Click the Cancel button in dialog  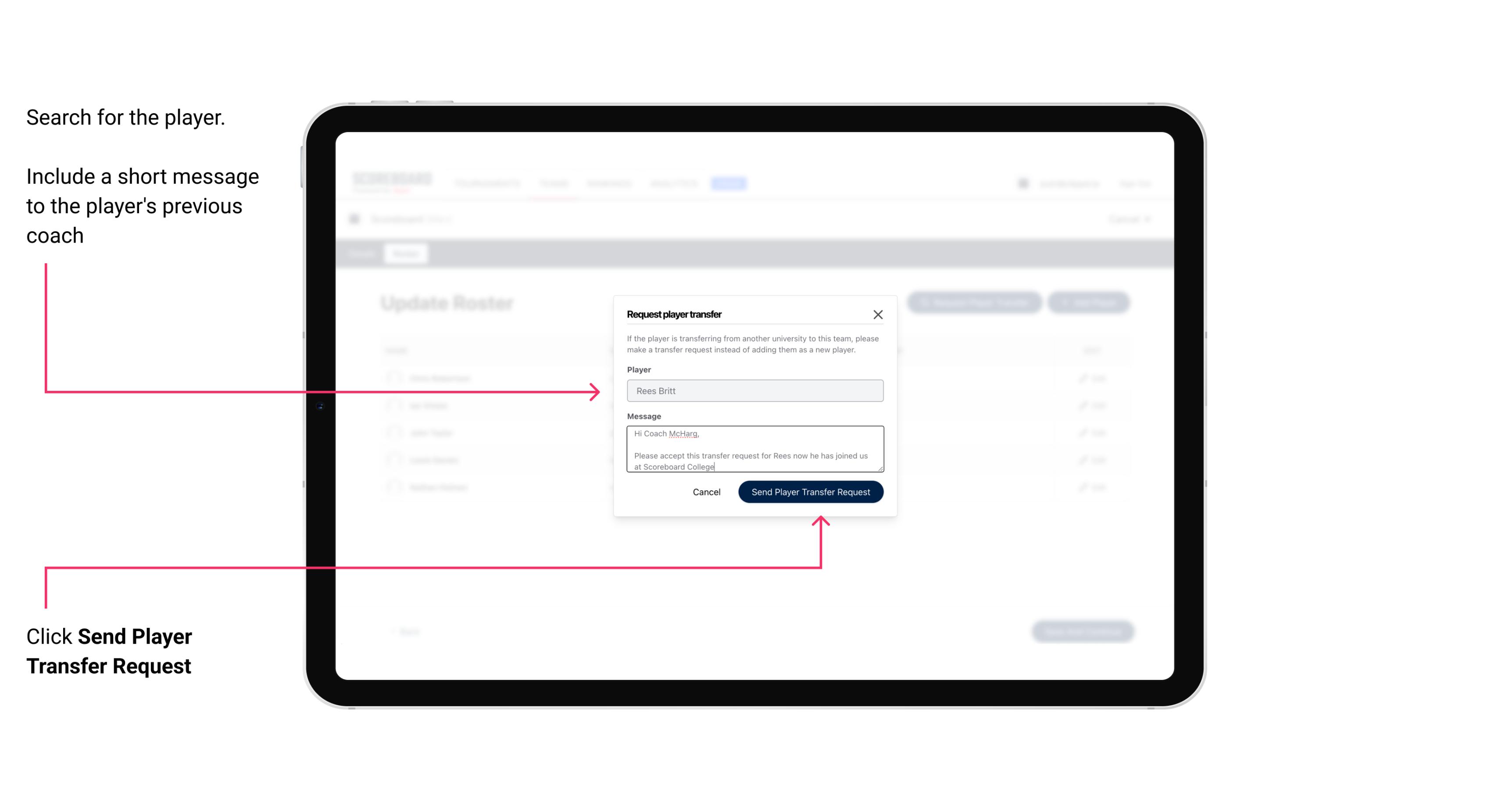click(x=706, y=491)
